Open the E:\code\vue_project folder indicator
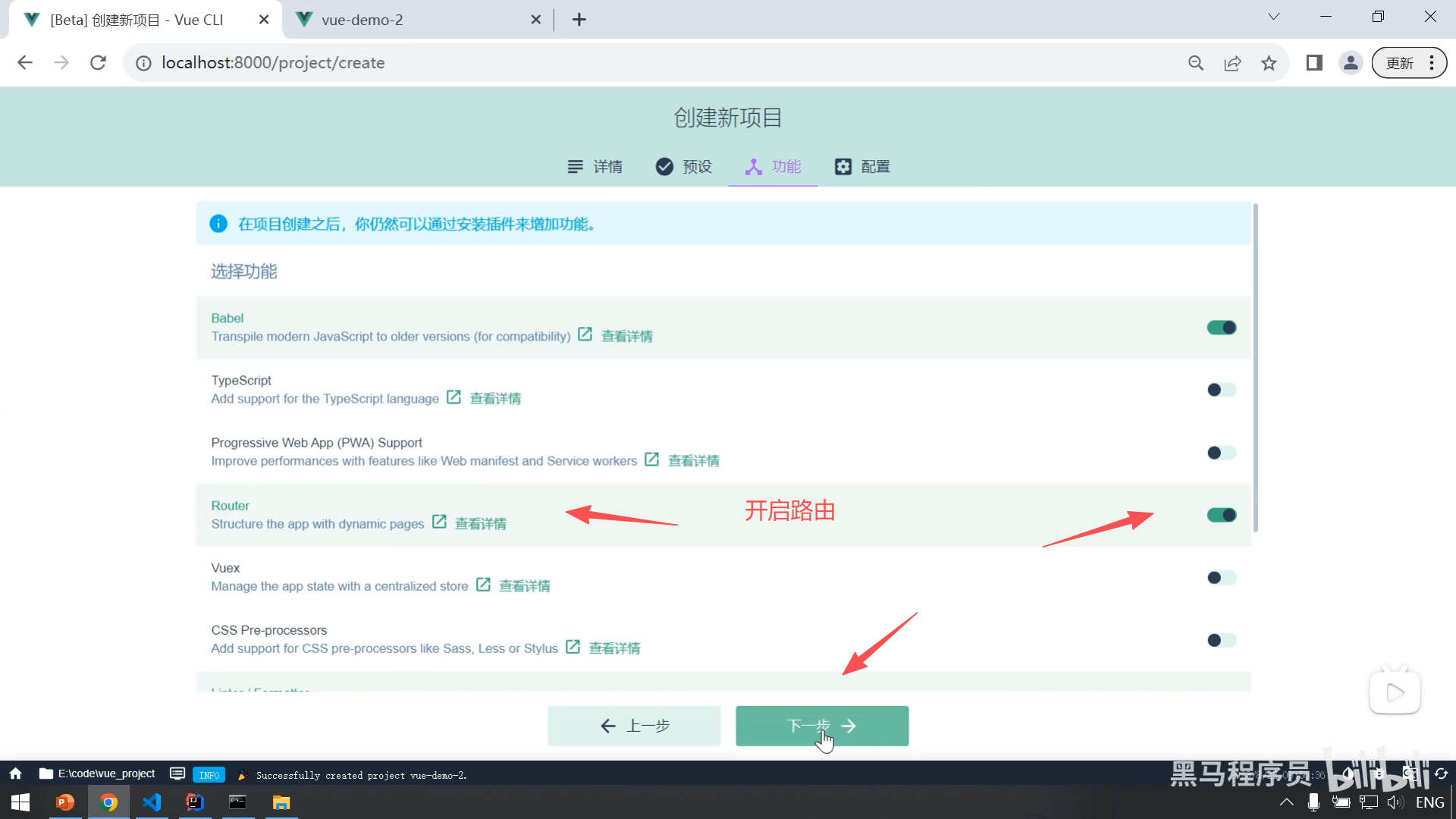This screenshot has height=819, width=1456. (x=97, y=774)
